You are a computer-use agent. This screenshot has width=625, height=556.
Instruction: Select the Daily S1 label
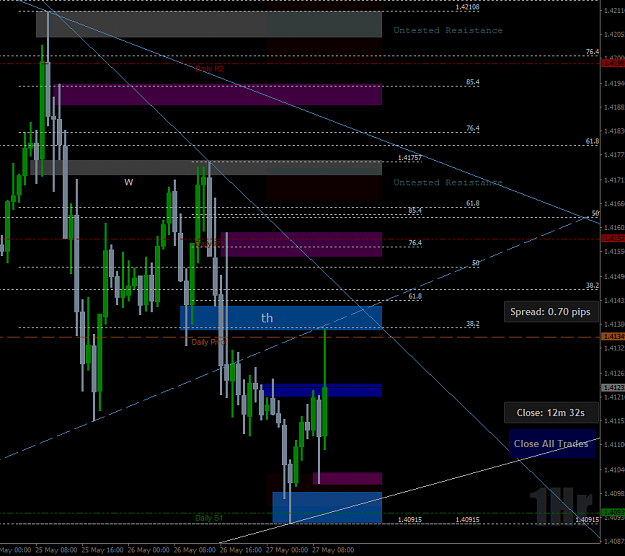tap(209, 518)
